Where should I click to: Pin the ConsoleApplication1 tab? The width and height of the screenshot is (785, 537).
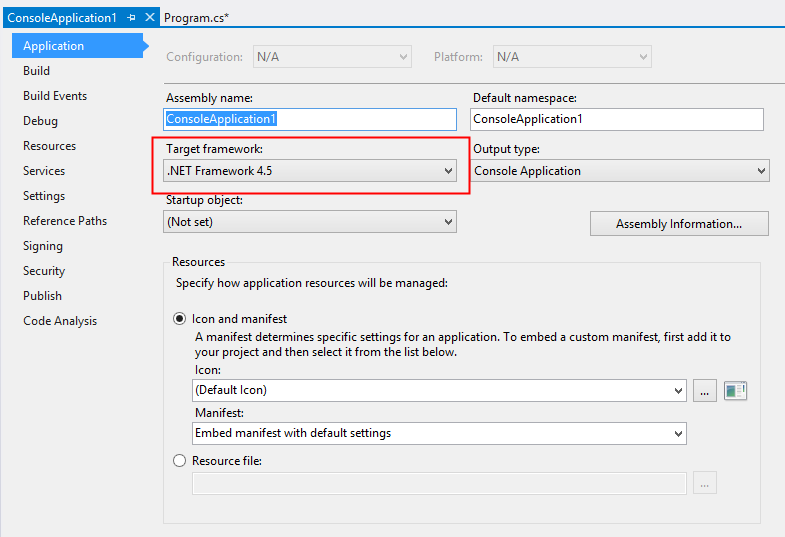click(132, 18)
